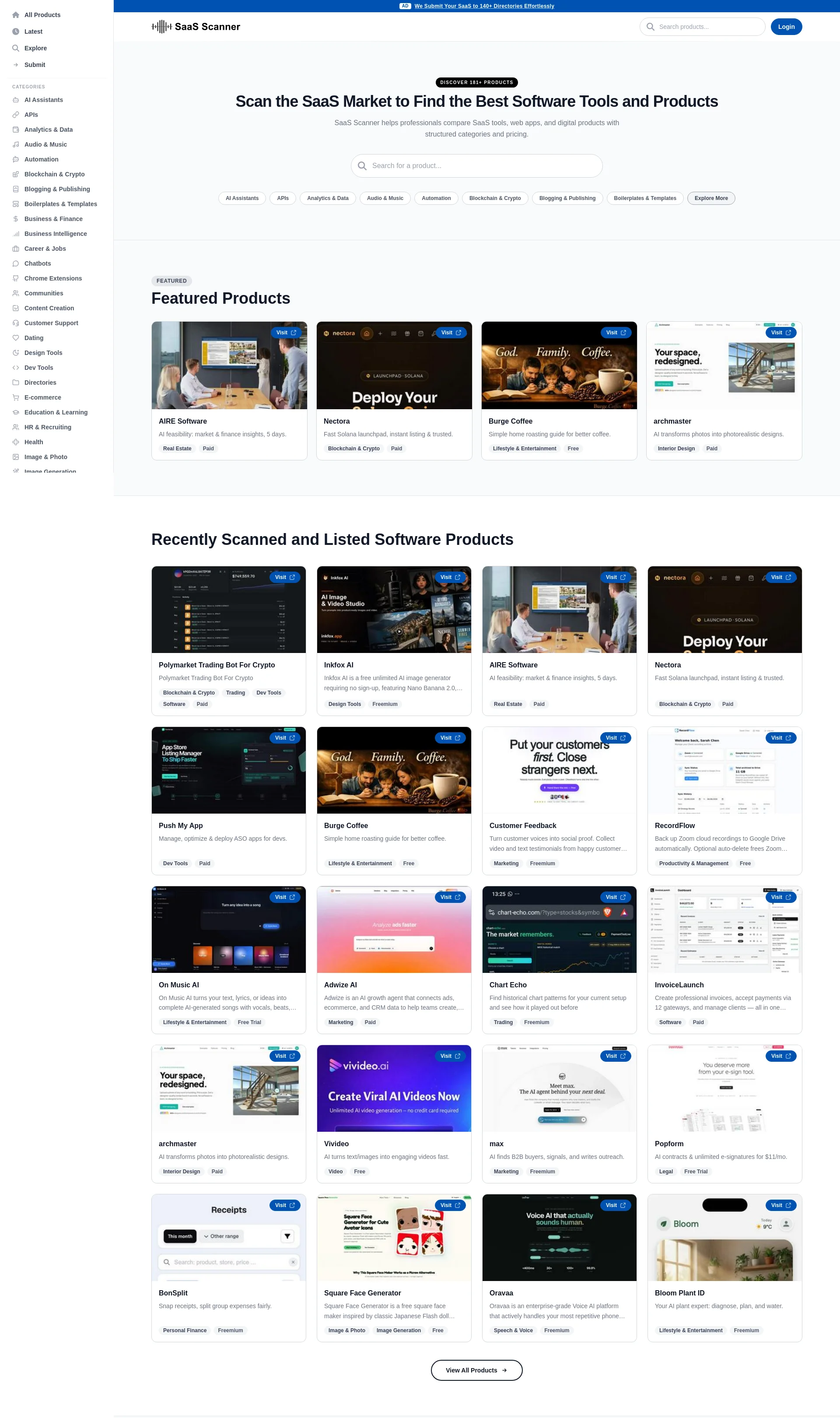
Task: Open Health category in the sidebar
Action: coord(33,442)
